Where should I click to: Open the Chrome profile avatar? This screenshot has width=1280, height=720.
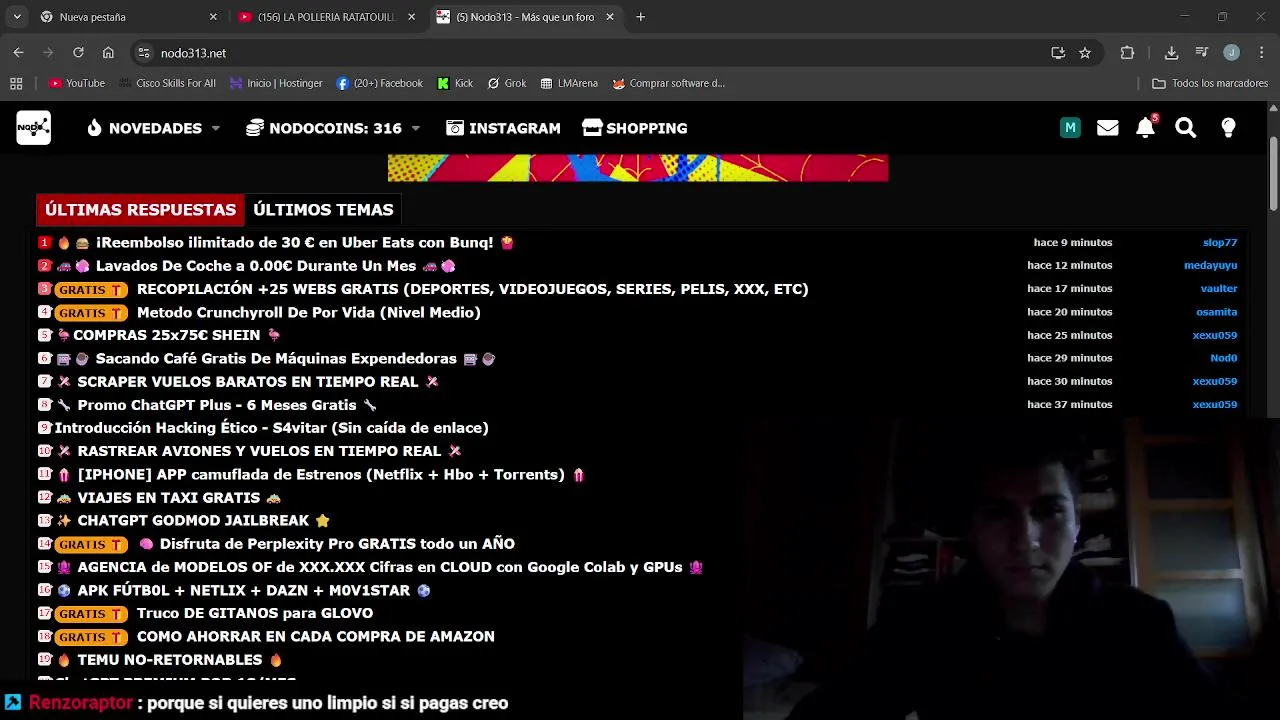pos(1231,53)
